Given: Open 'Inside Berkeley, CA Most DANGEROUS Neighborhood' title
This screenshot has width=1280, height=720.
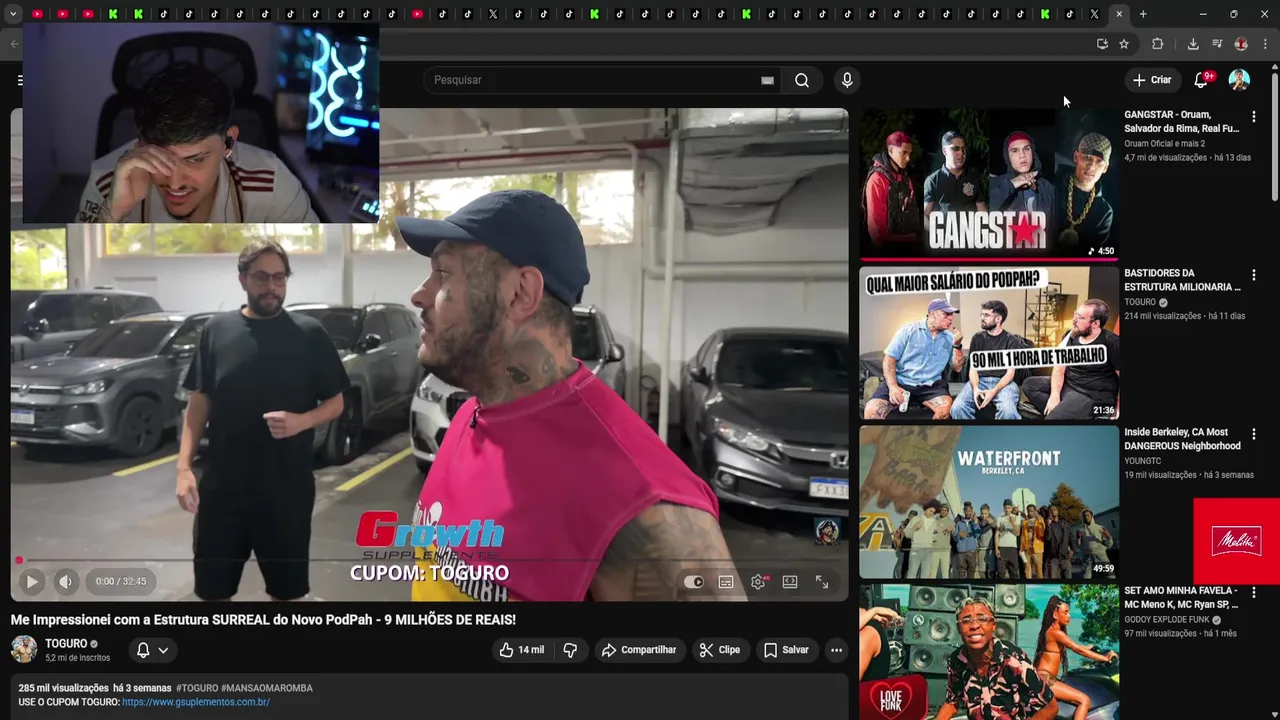Looking at the screenshot, I should [1182, 439].
